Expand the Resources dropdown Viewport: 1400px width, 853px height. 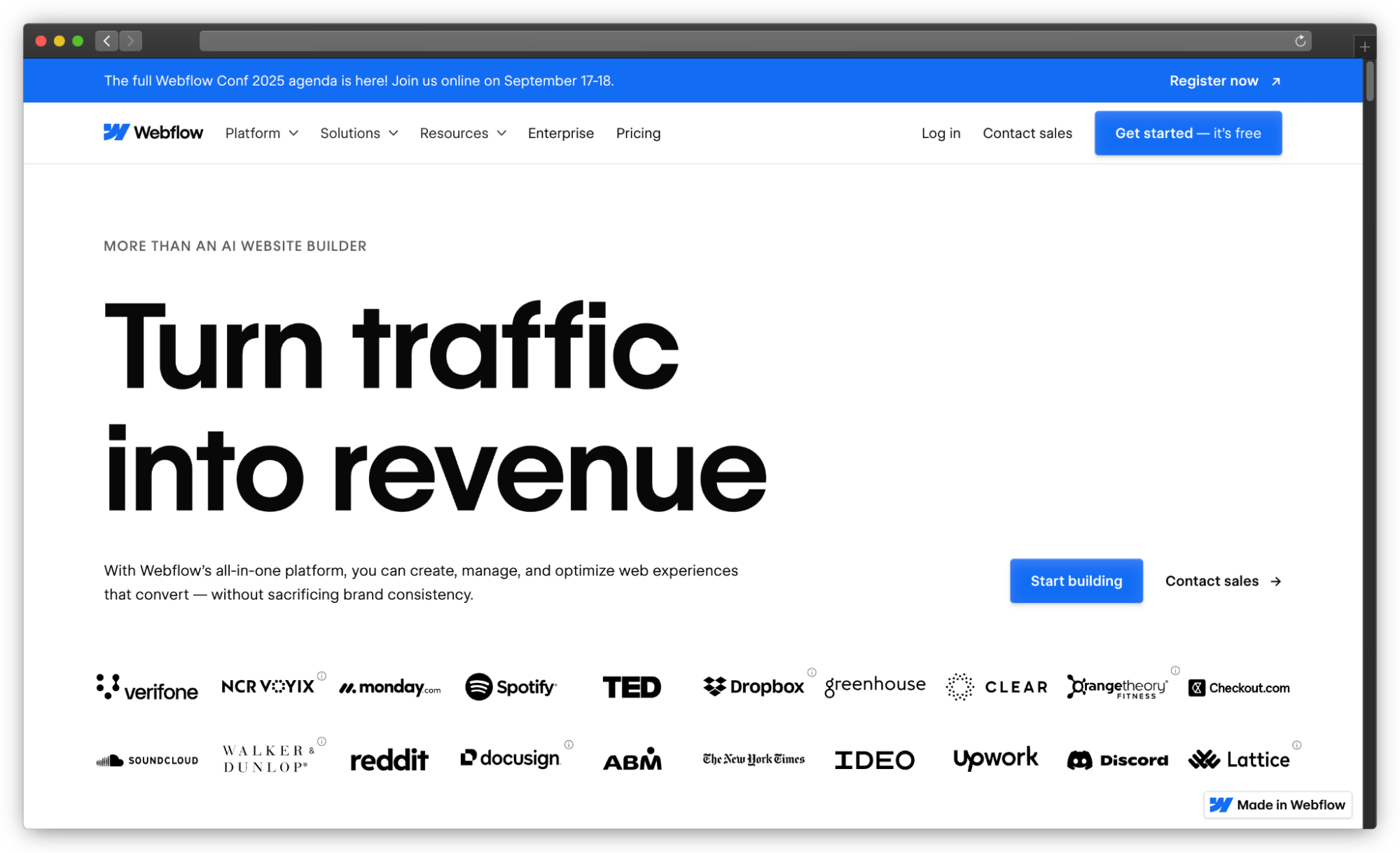tap(462, 133)
